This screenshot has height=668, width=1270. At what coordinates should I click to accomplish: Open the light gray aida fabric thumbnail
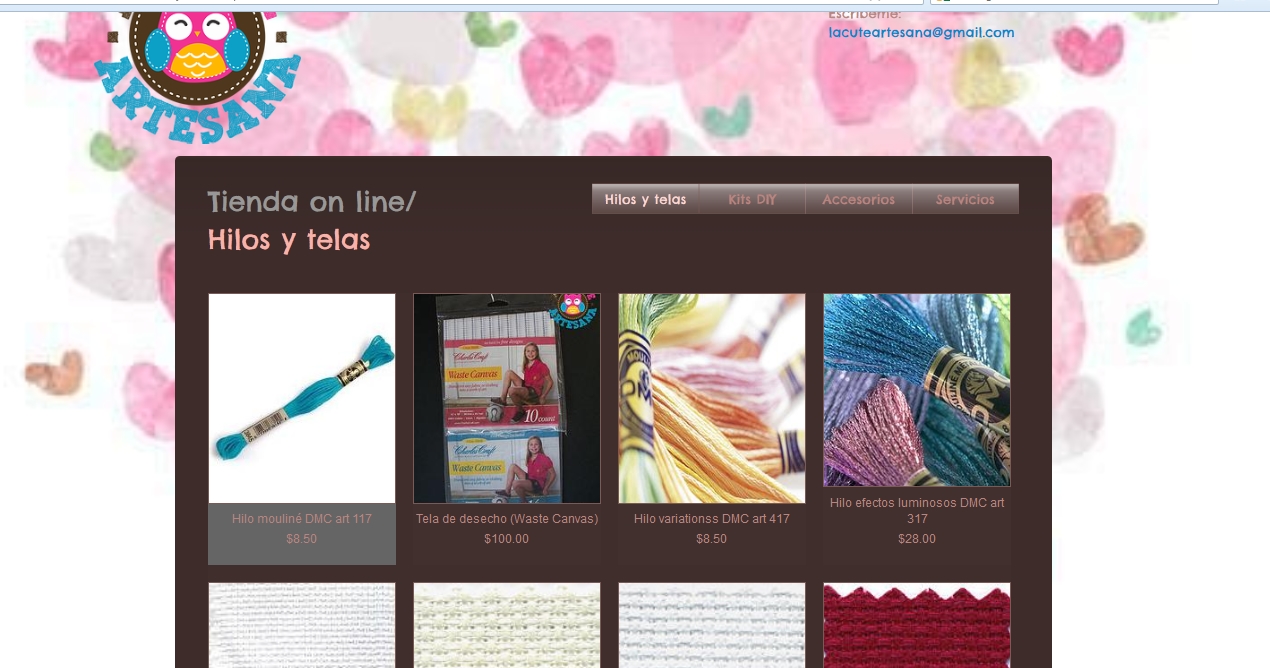tap(712, 625)
